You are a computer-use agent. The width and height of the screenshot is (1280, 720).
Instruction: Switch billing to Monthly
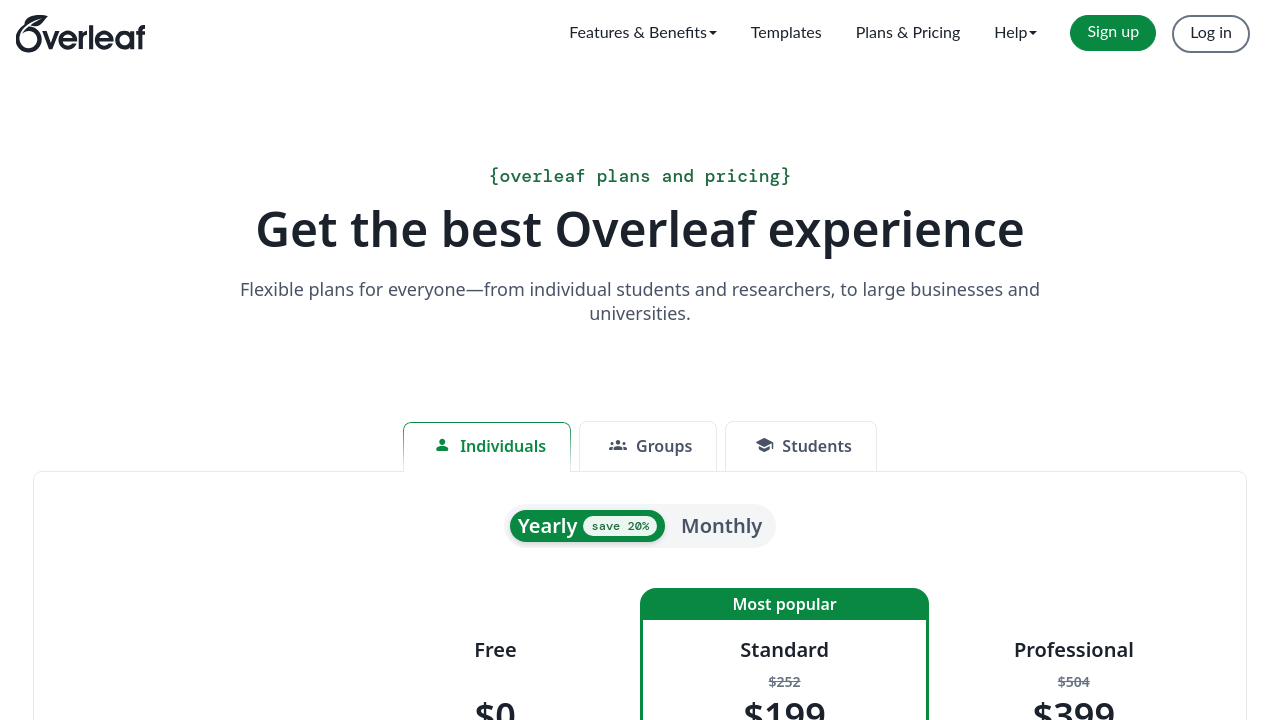click(x=721, y=526)
